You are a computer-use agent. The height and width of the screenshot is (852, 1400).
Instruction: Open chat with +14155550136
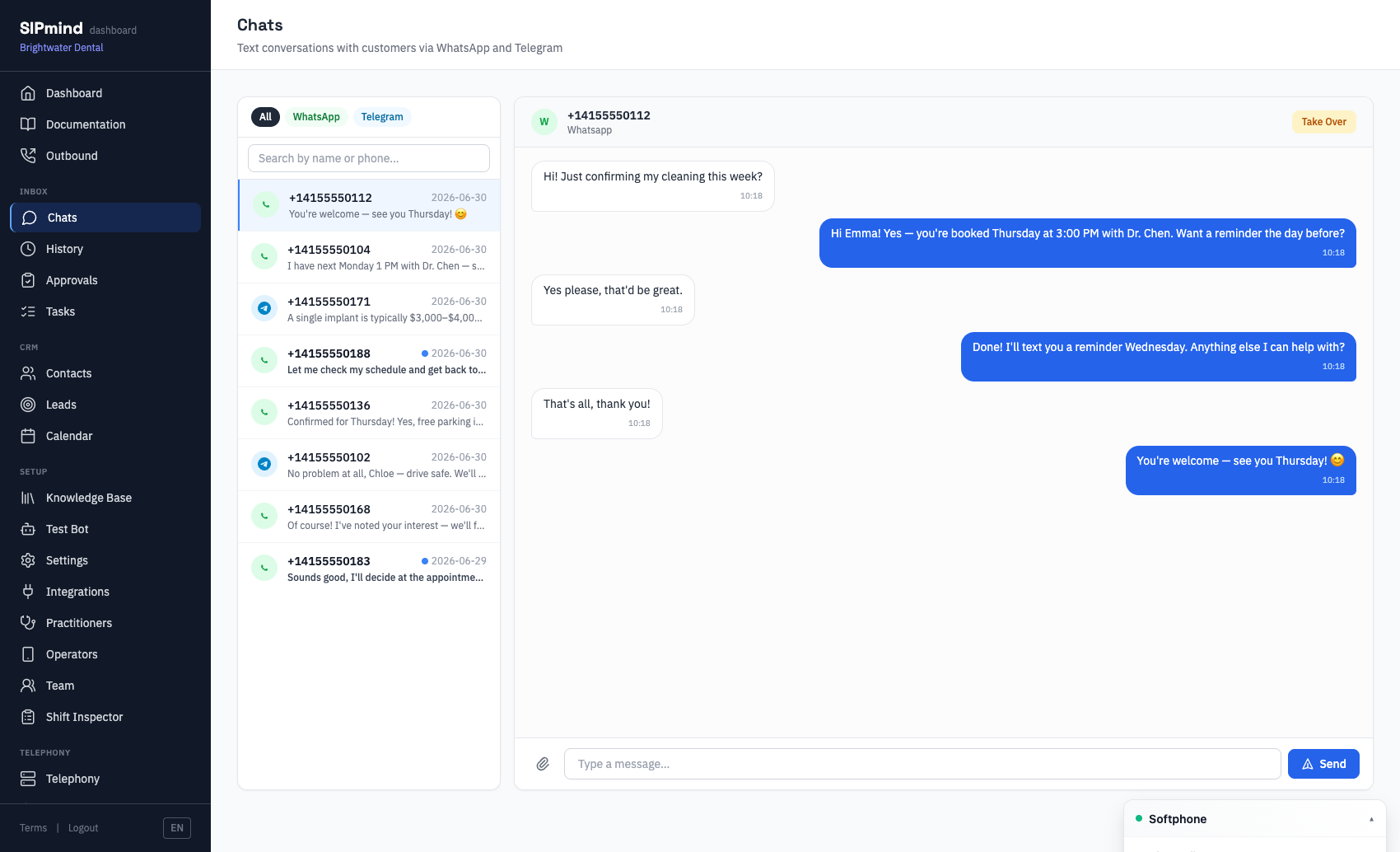pyautogui.click(x=369, y=413)
